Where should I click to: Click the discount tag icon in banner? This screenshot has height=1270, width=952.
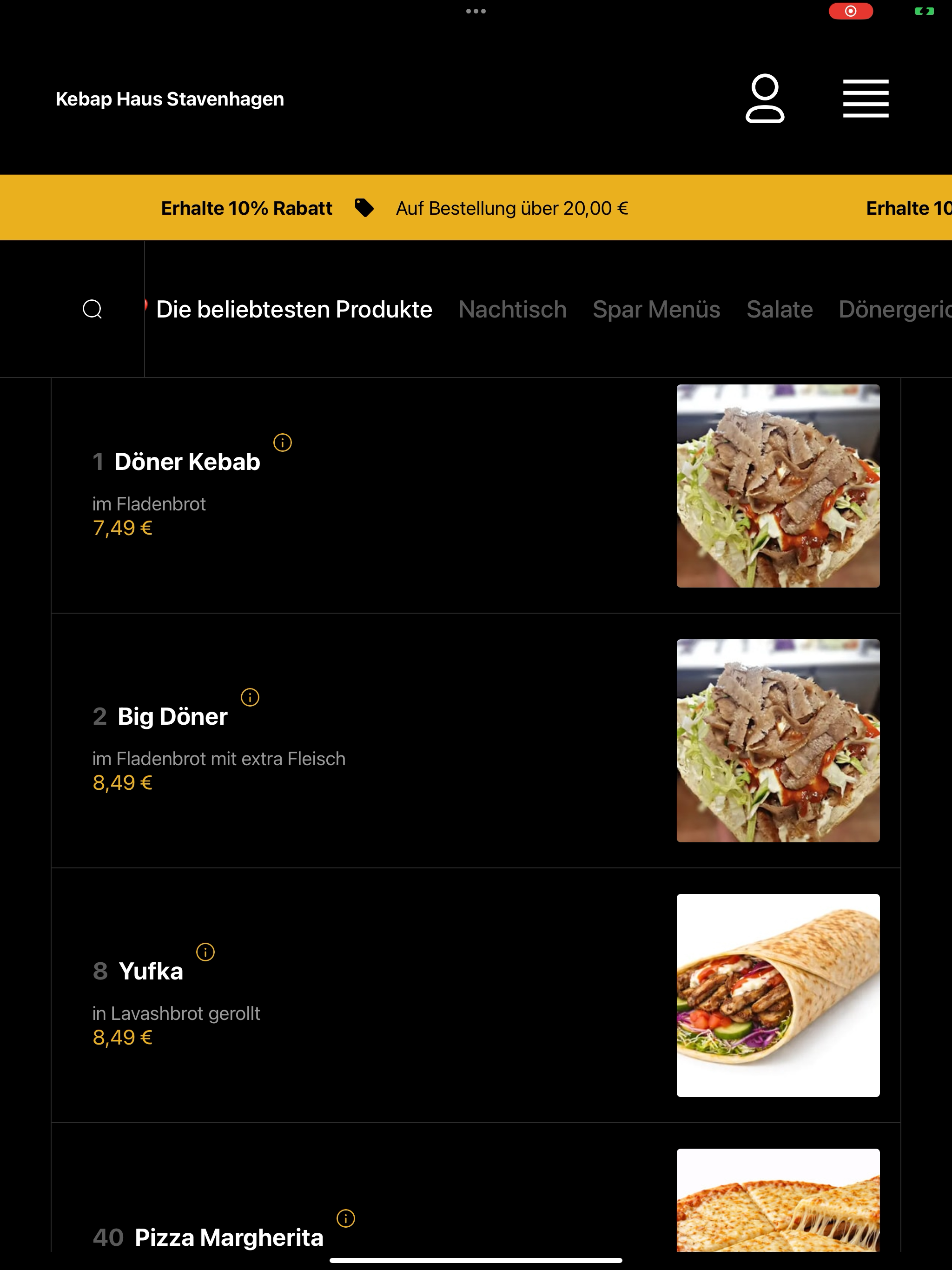pos(364,208)
